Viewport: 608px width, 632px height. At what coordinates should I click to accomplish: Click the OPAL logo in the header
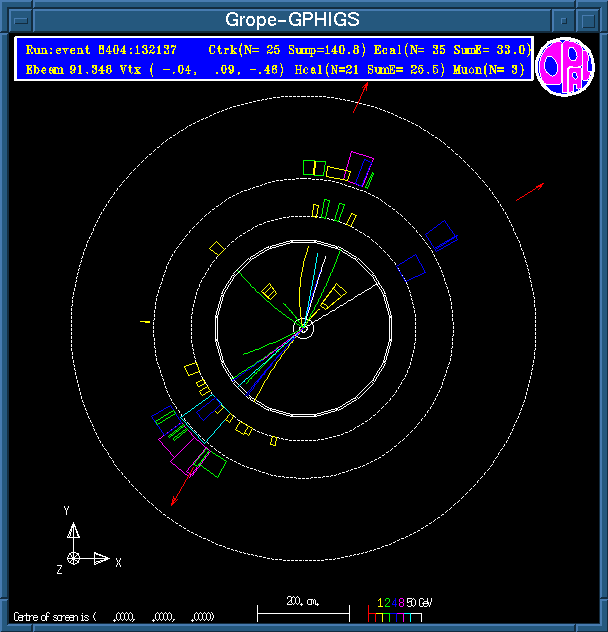565,66
